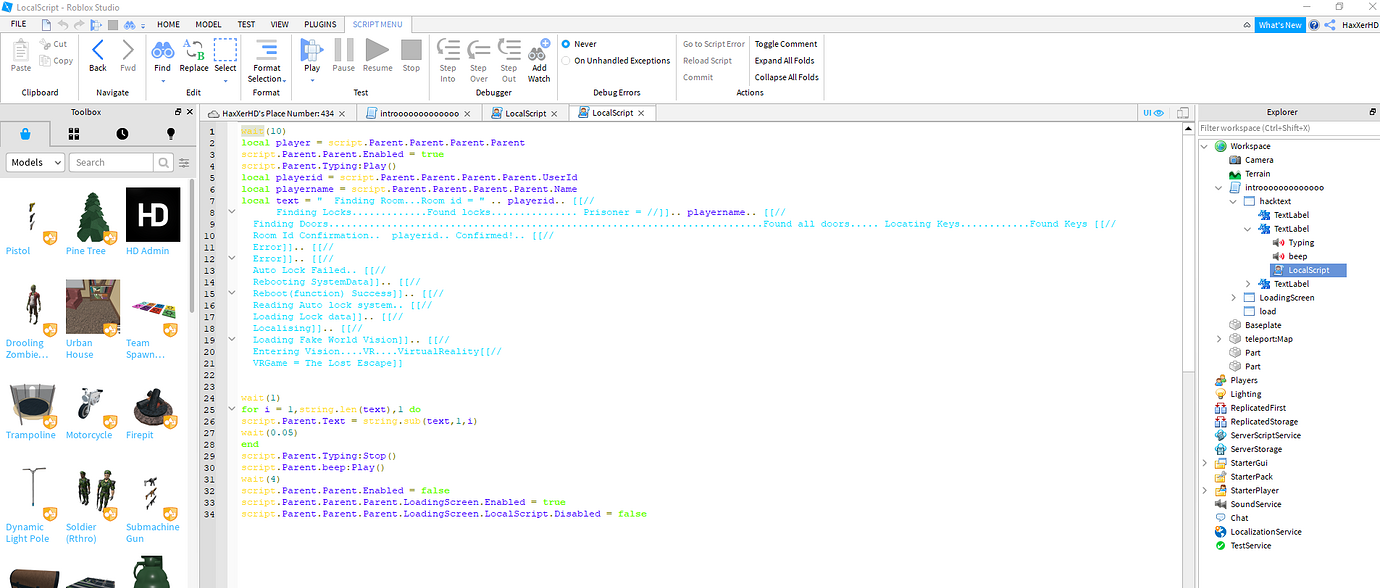Viewport: 1380px width, 588px height.
Task: Click Toggle Comment in the Actions section
Action: click(x=785, y=43)
